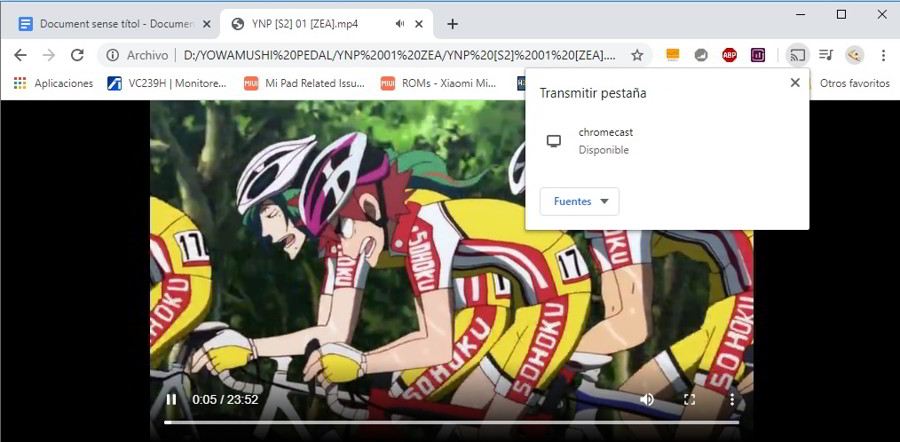Bookmark this page with the star icon
Viewport: 900px width, 442px height.
tap(637, 55)
